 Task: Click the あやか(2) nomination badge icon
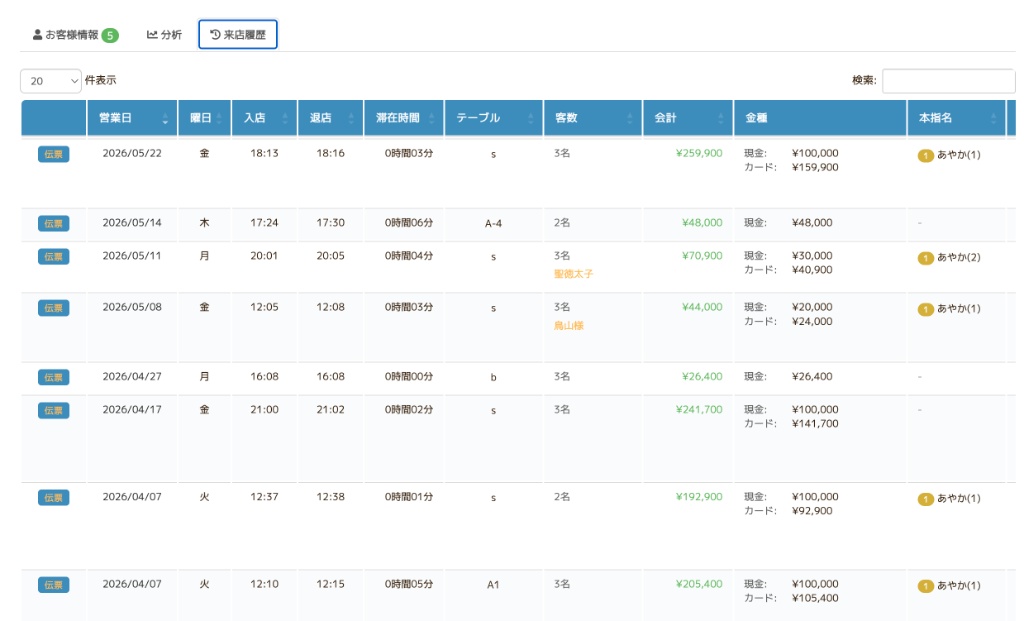pyautogui.click(x=925, y=258)
